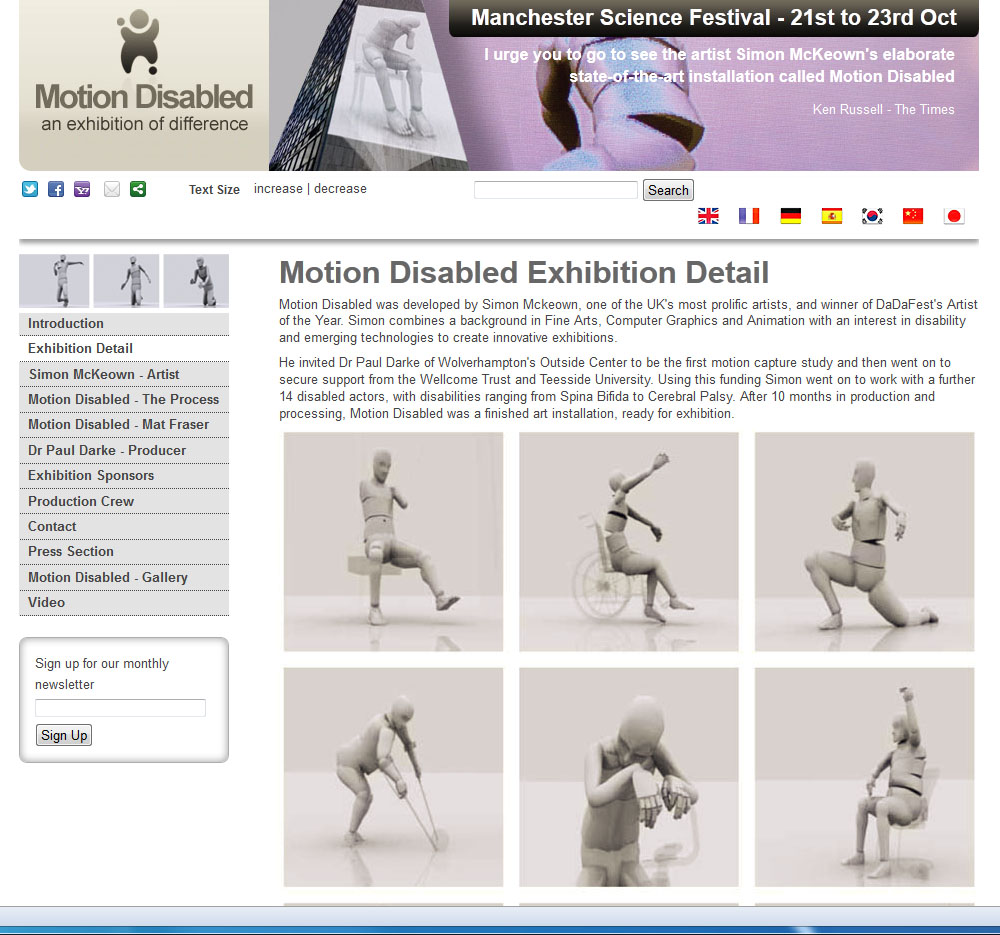Viewport: 1000px width, 935px height.
Task: Open third sidebar kneeling figure thumbnail
Action: 196,281
